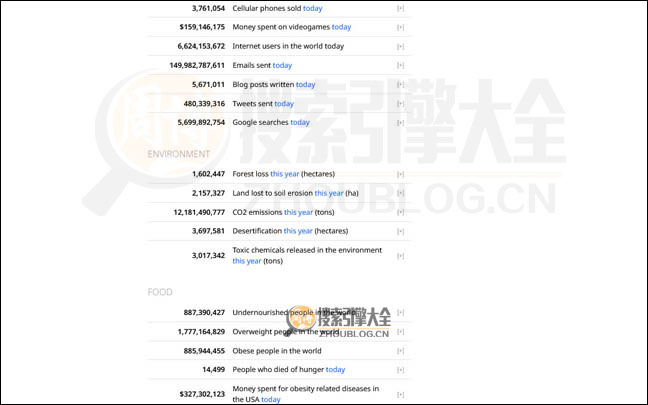Click the 'this year' link in CO2 emissions
The image size is (648, 405).
click(x=298, y=212)
